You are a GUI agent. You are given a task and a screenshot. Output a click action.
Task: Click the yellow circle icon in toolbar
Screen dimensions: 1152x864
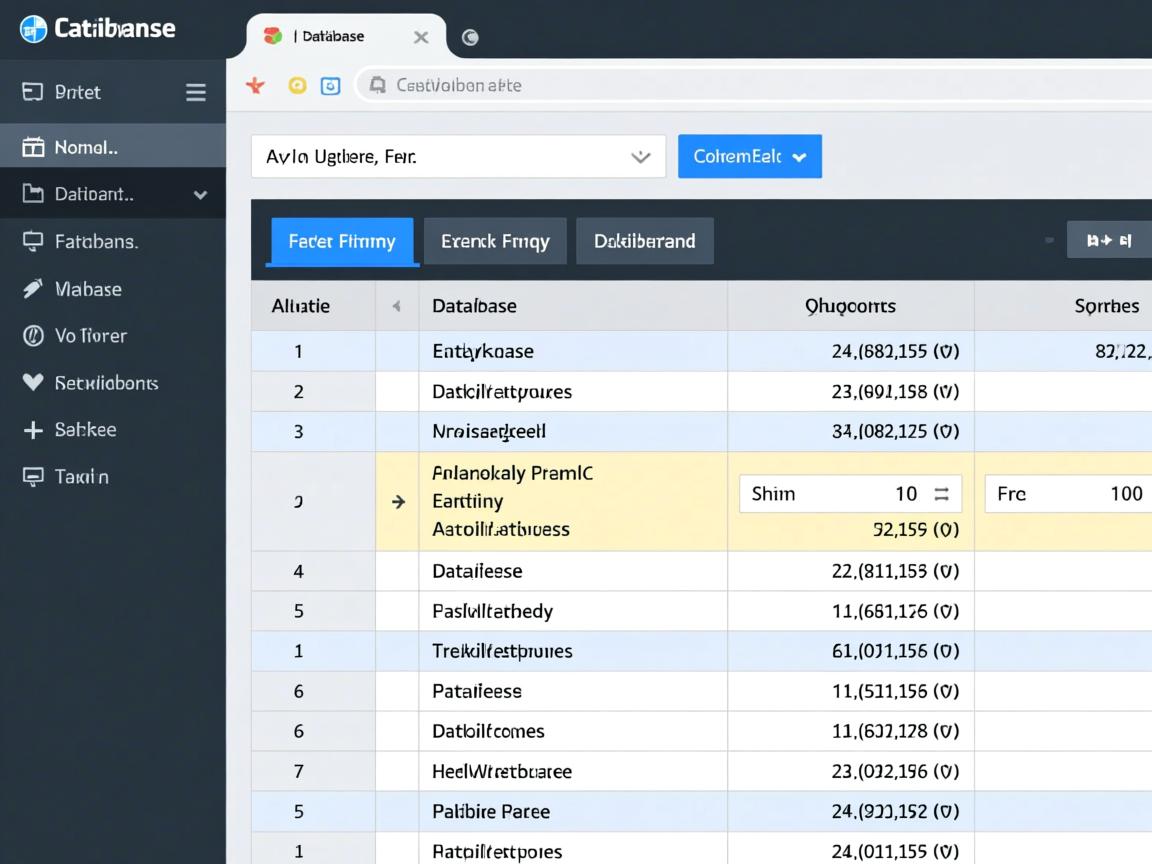tap(297, 86)
